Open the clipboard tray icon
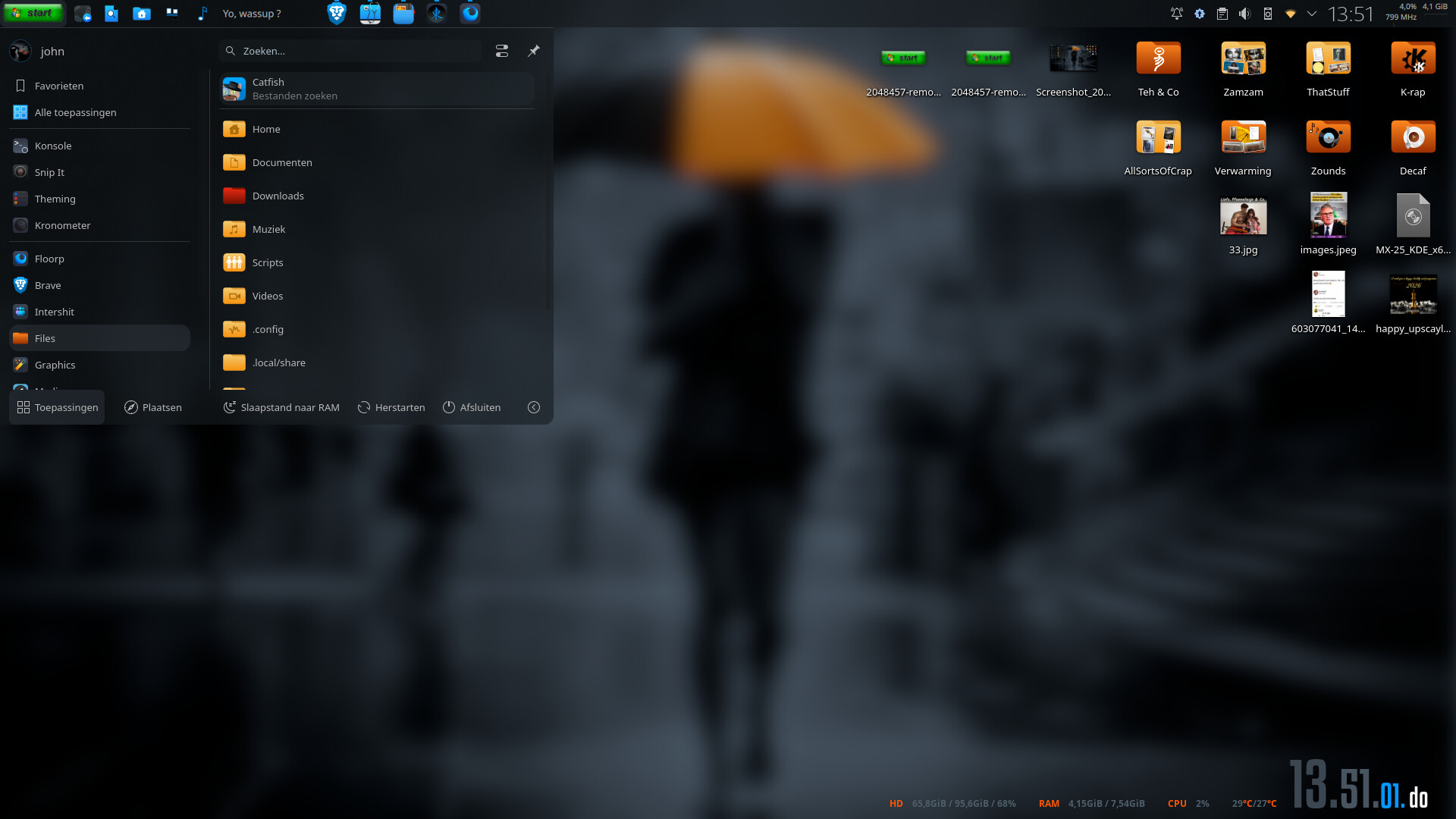 pyautogui.click(x=1222, y=14)
